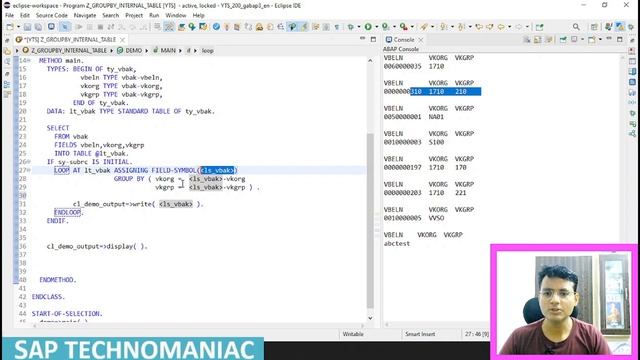Click the Save icon in the toolbar
The width and height of the screenshot is (640, 360).
[27, 27]
